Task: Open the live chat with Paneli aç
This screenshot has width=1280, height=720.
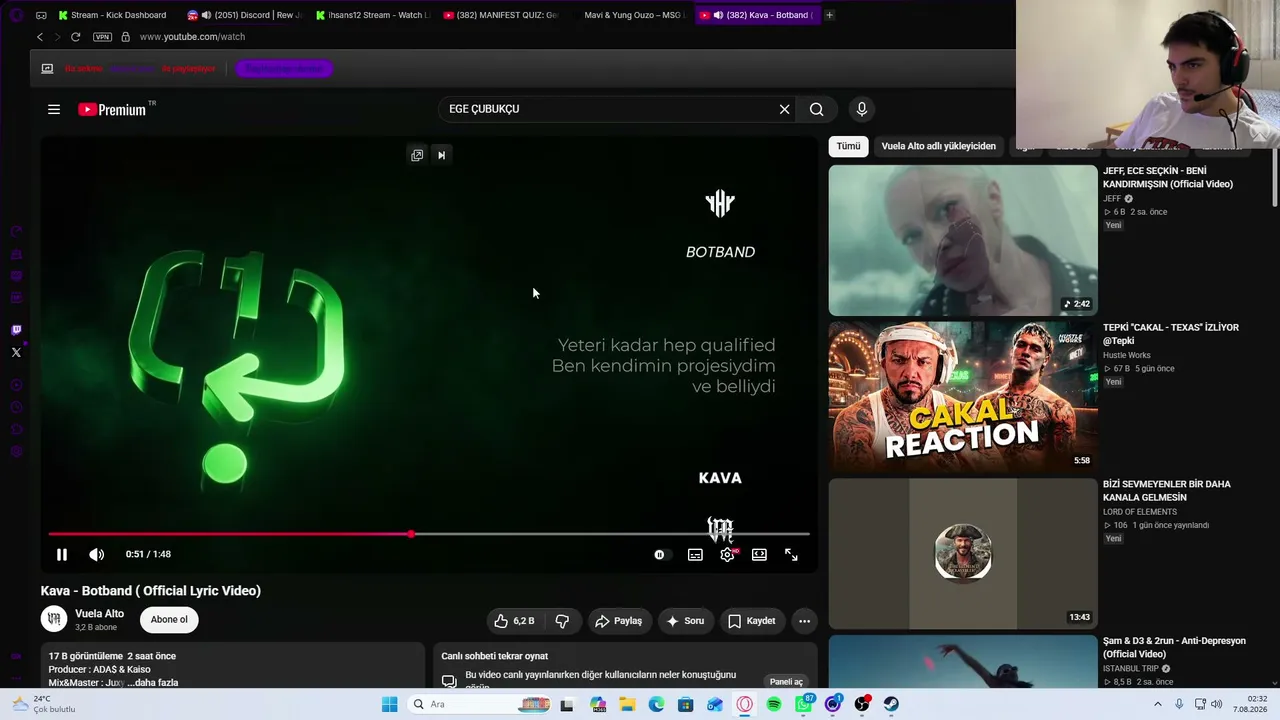Action: pyautogui.click(x=786, y=682)
